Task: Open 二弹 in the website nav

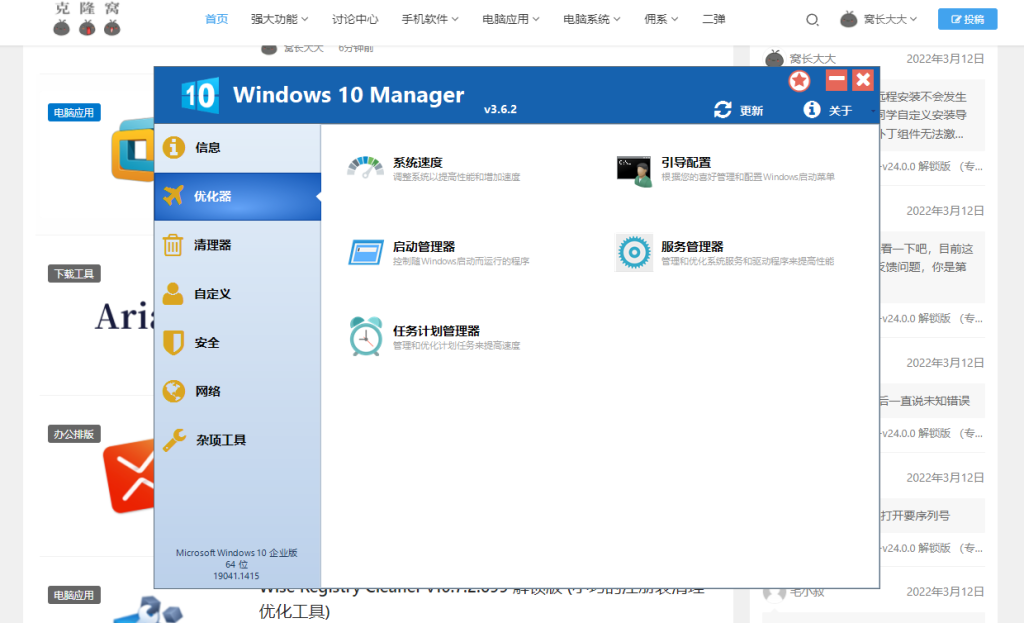Action: tap(713, 19)
